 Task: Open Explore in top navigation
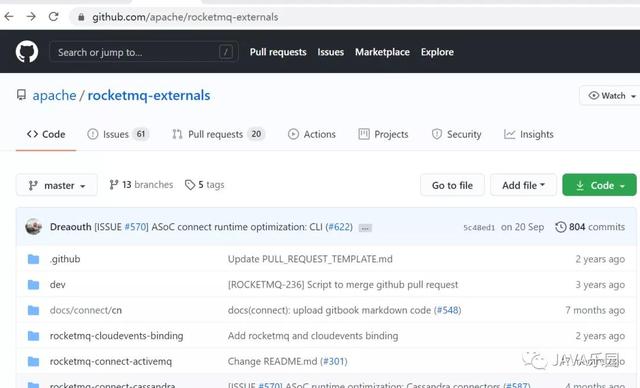[437, 52]
